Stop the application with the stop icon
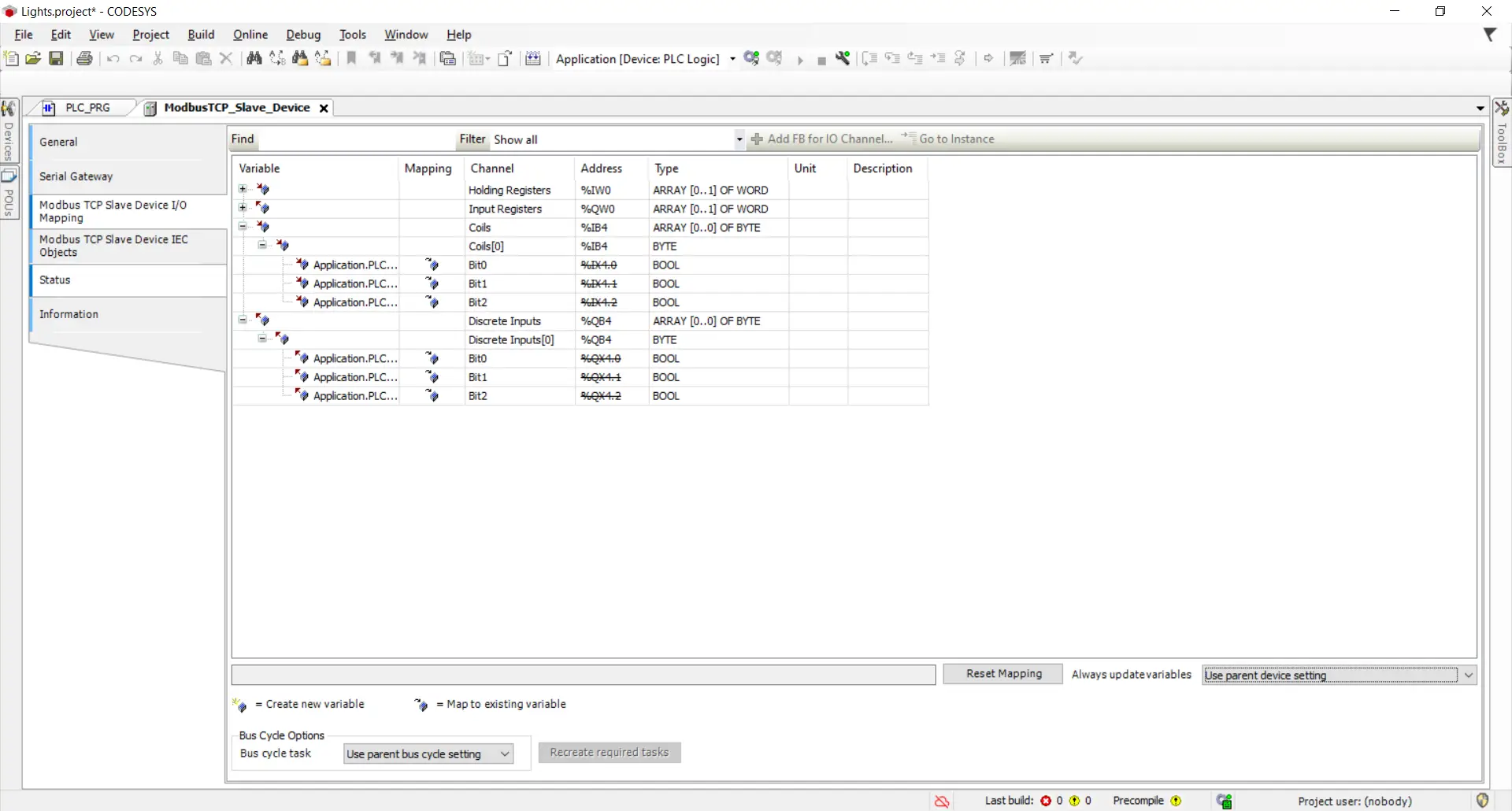 822,59
